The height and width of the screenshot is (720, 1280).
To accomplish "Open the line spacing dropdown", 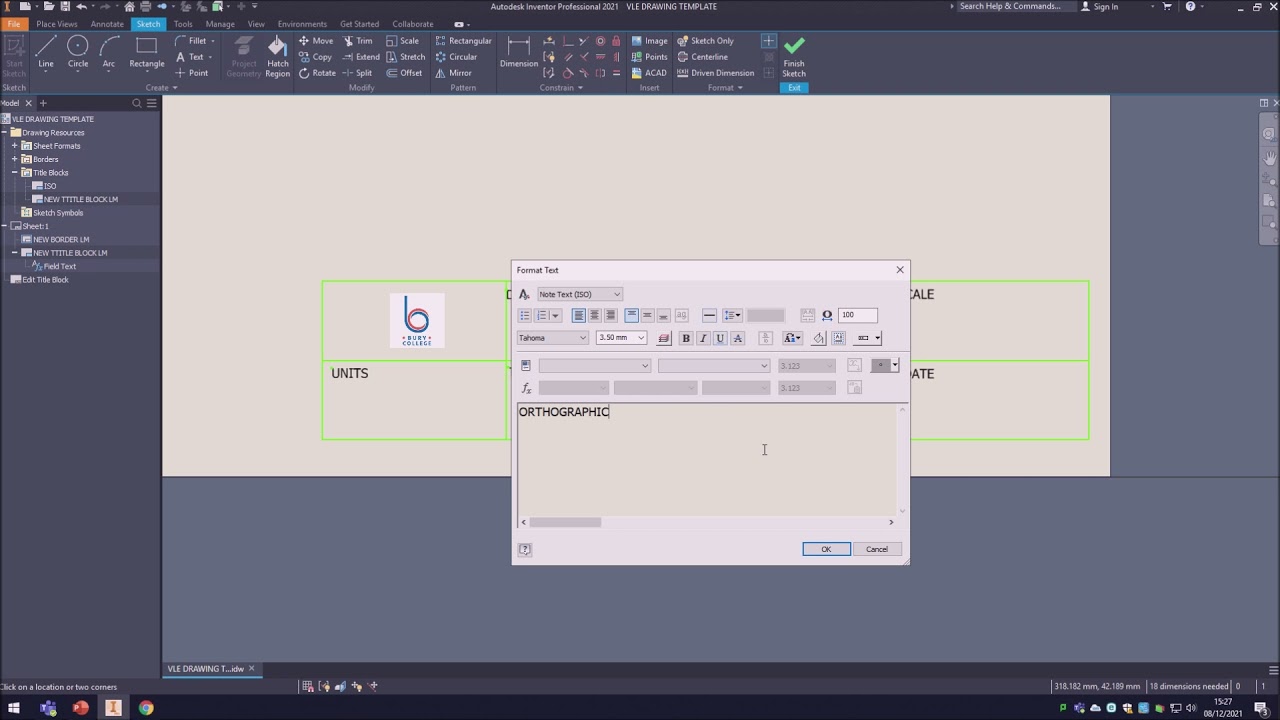I will point(732,315).
